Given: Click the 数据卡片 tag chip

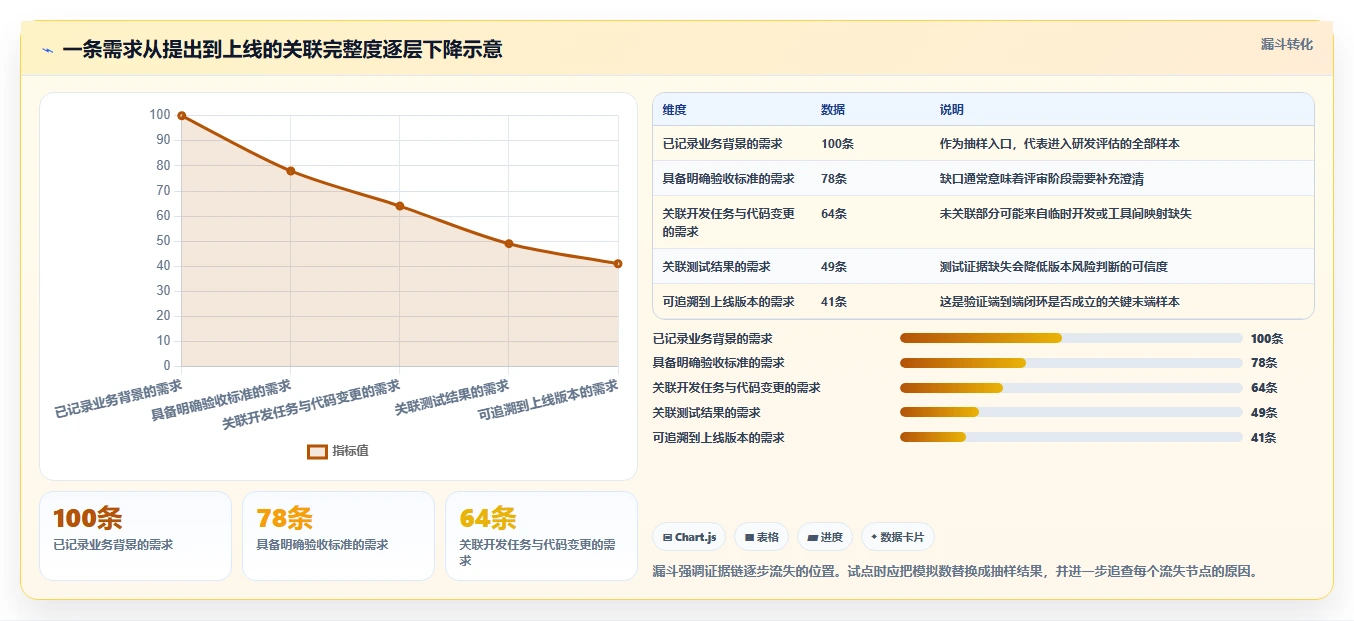Looking at the screenshot, I should pyautogui.click(x=898, y=537).
